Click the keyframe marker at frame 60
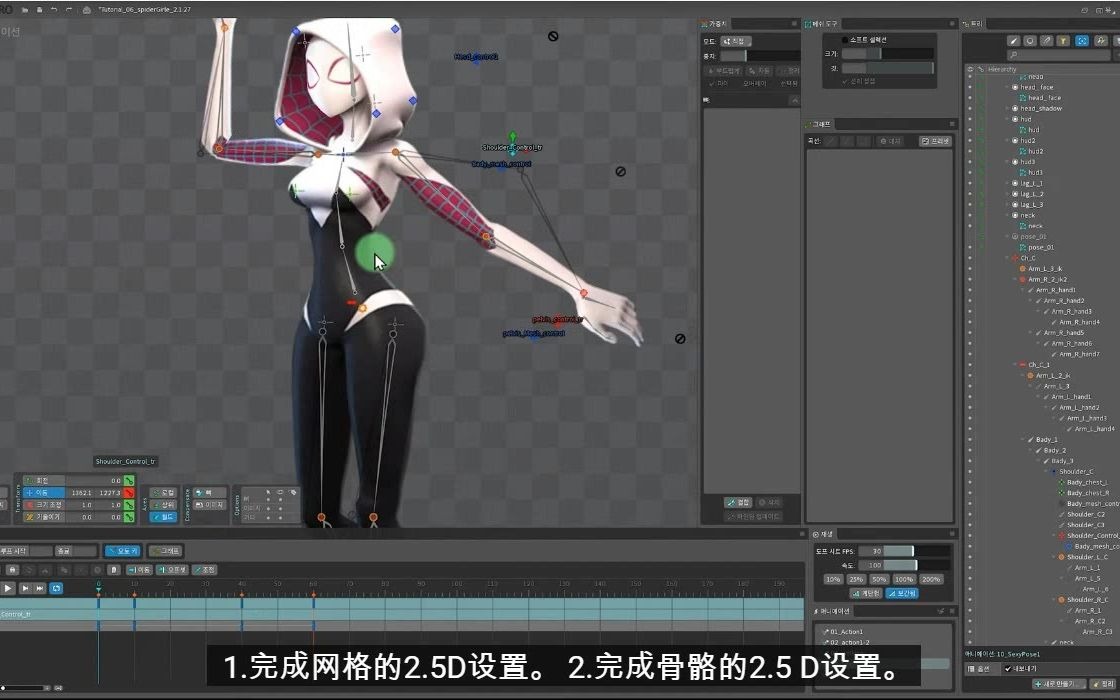The width and height of the screenshot is (1120, 700). (314, 594)
